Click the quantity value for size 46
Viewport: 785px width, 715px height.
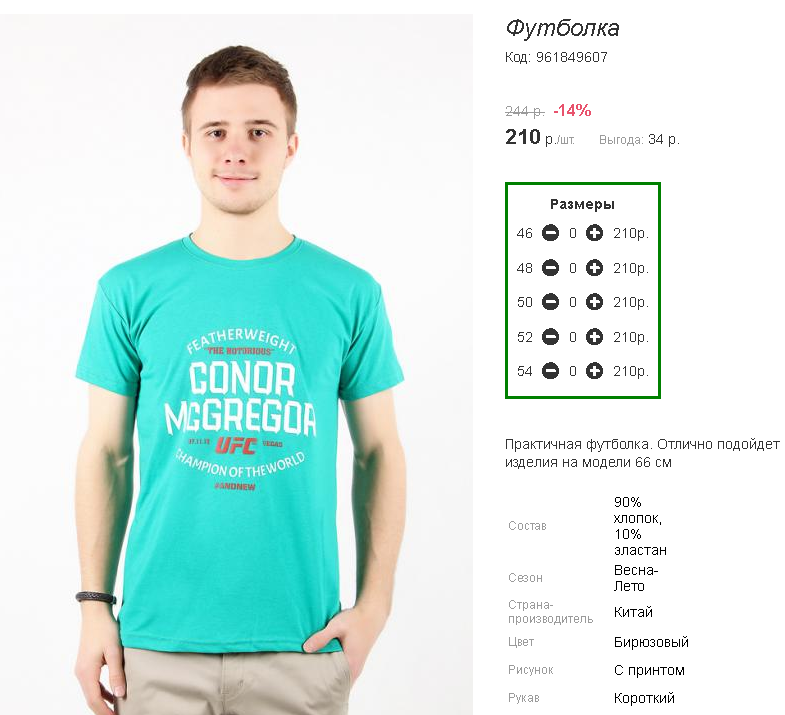[x=573, y=233]
